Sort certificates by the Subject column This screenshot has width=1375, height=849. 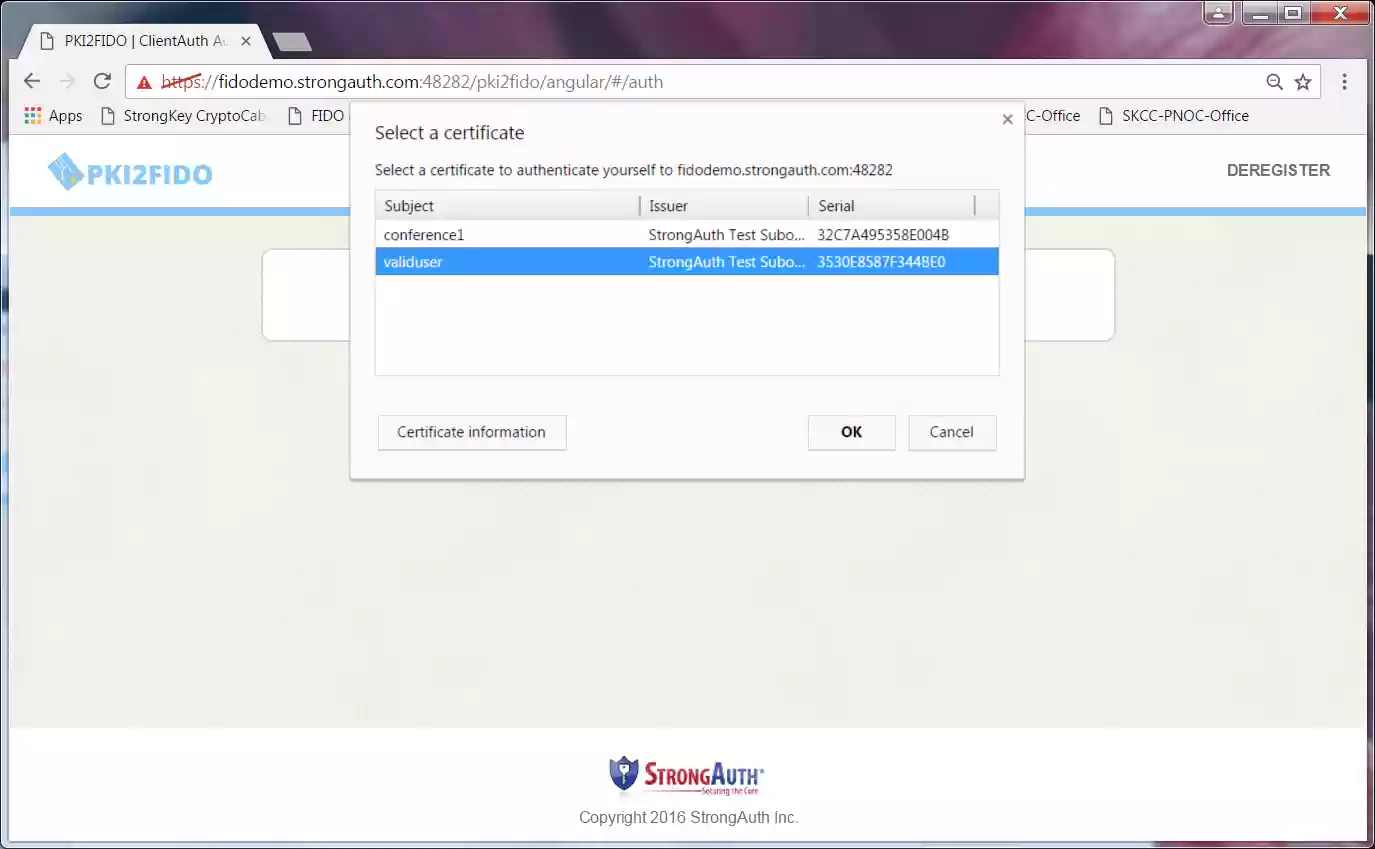(x=409, y=206)
